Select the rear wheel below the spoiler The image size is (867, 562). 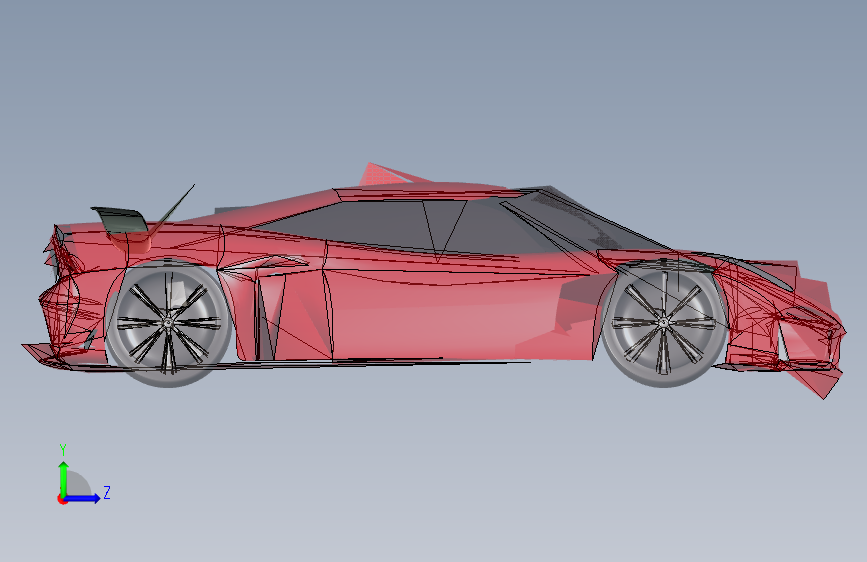pyautogui.click(x=168, y=323)
